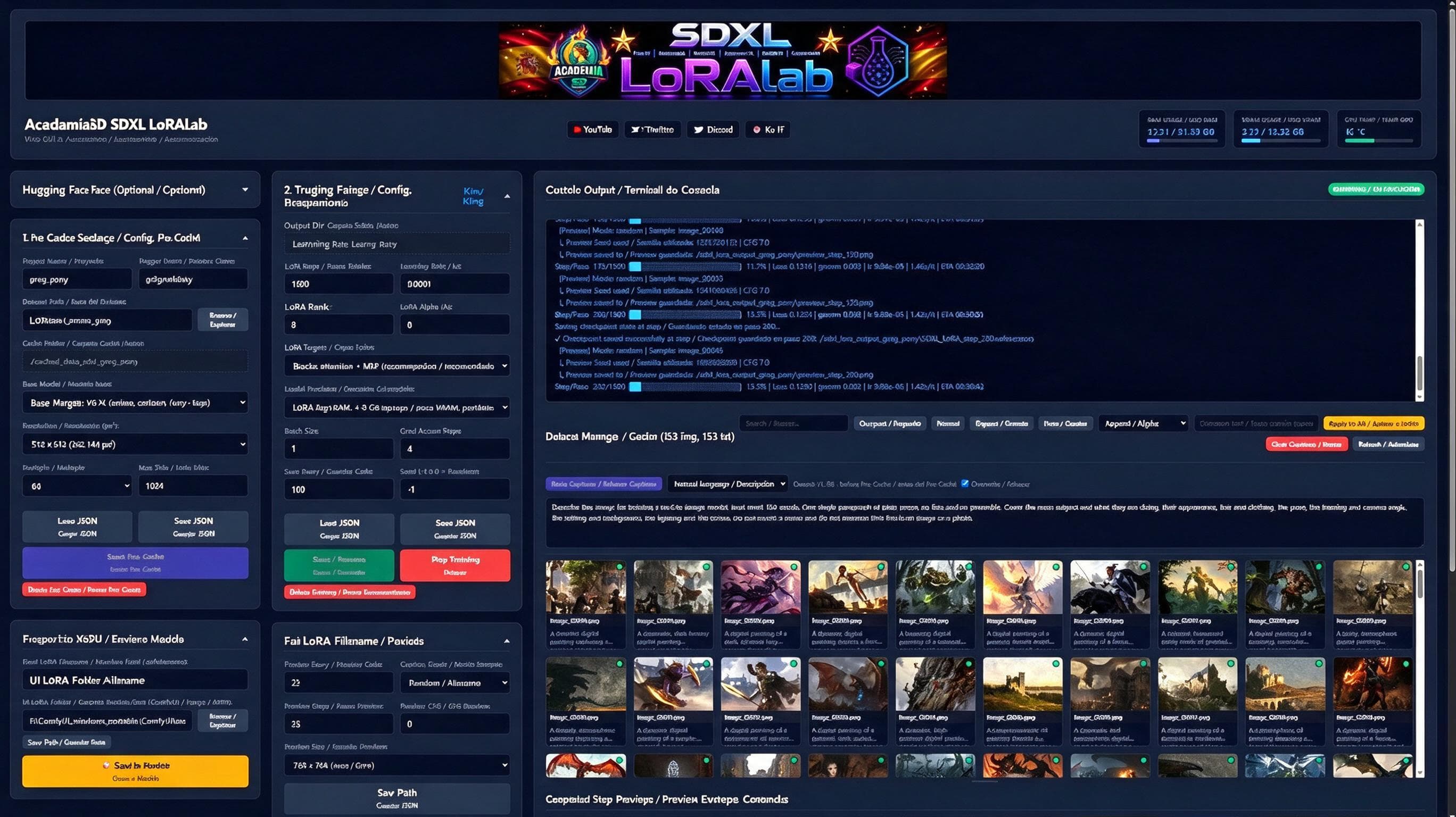Click the Refresh button beside Clear Captions

tap(1388, 444)
